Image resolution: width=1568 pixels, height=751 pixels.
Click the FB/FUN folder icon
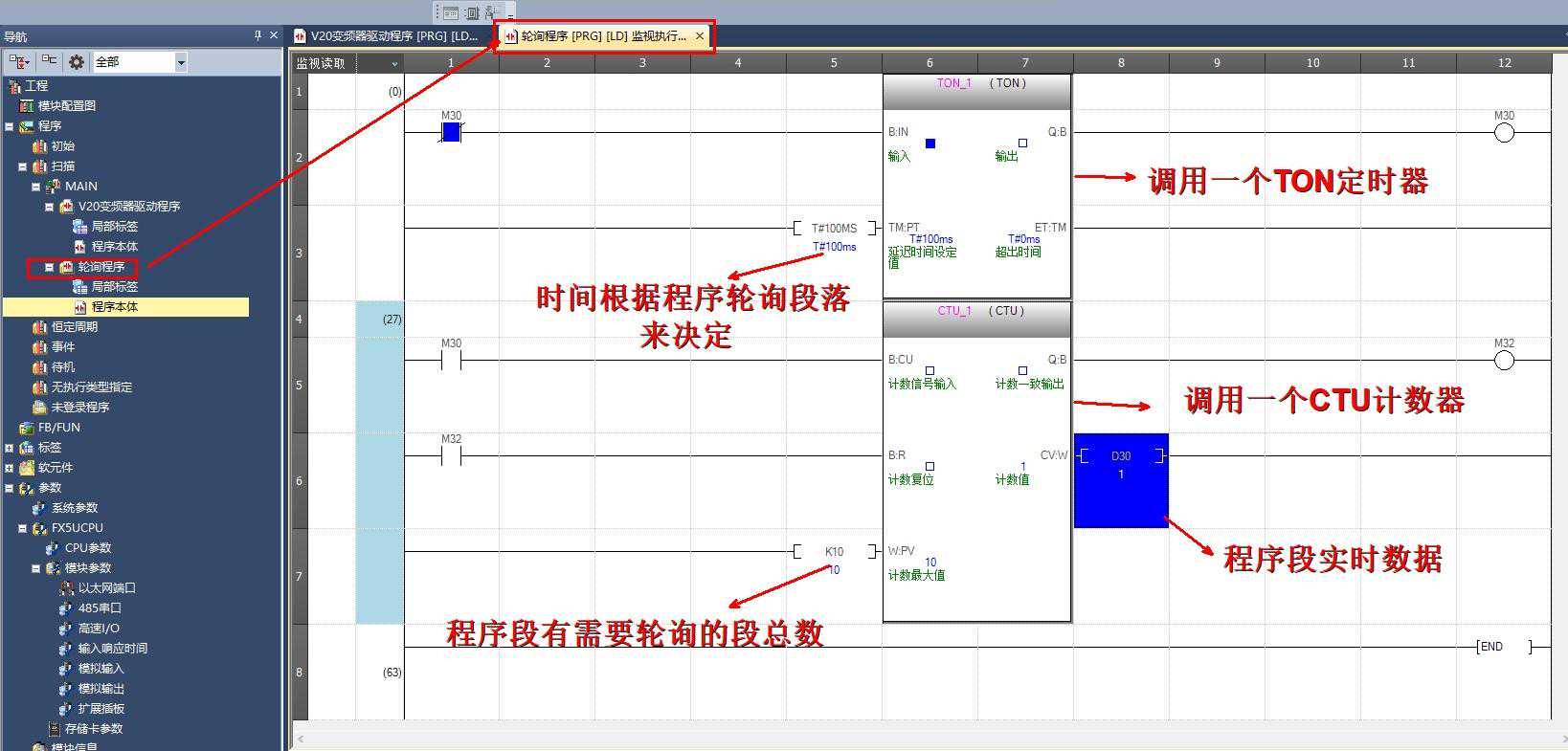pos(26,428)
